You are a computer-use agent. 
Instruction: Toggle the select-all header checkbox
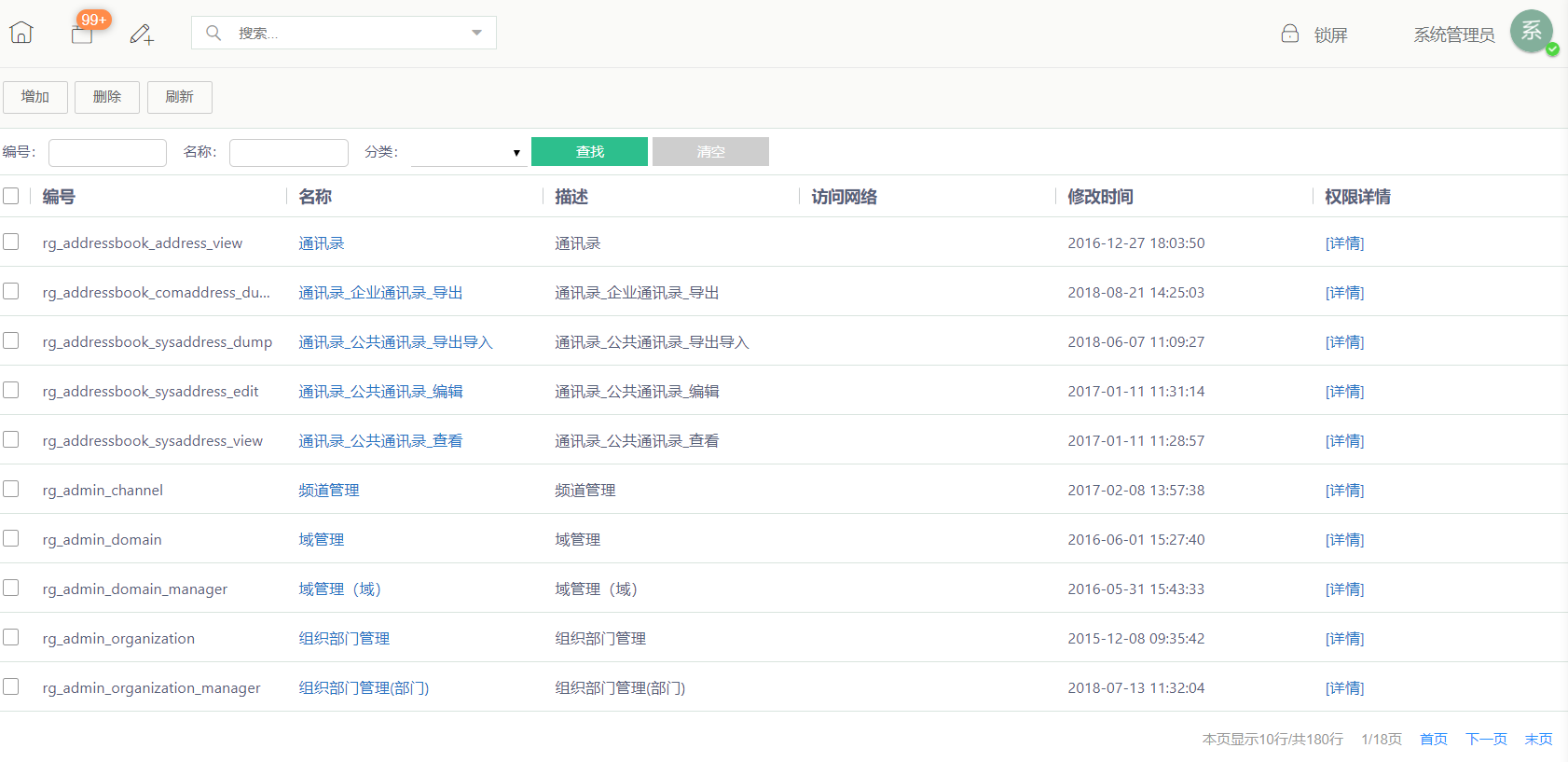pos(11,196)
